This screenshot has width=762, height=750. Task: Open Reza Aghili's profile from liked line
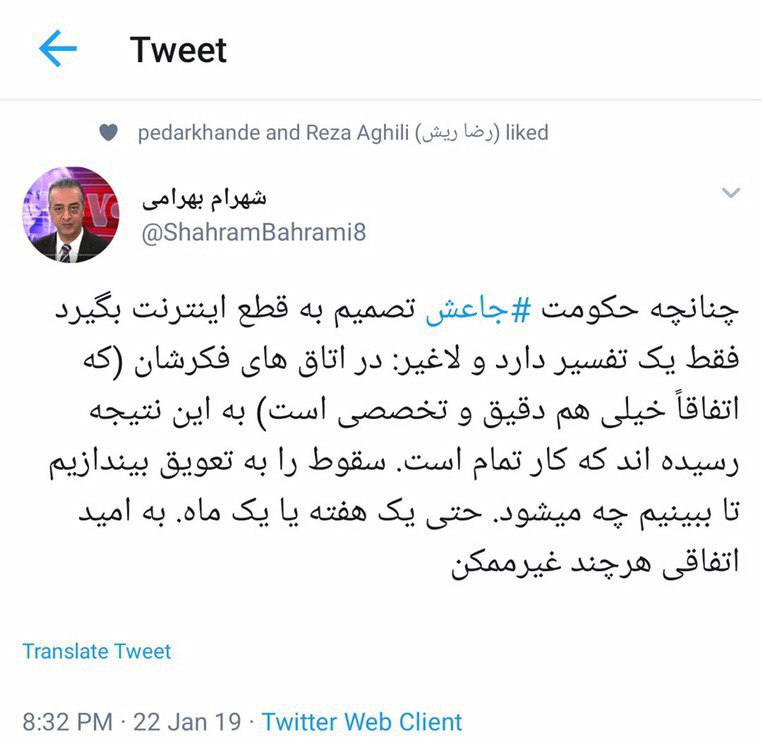point(357,133)
